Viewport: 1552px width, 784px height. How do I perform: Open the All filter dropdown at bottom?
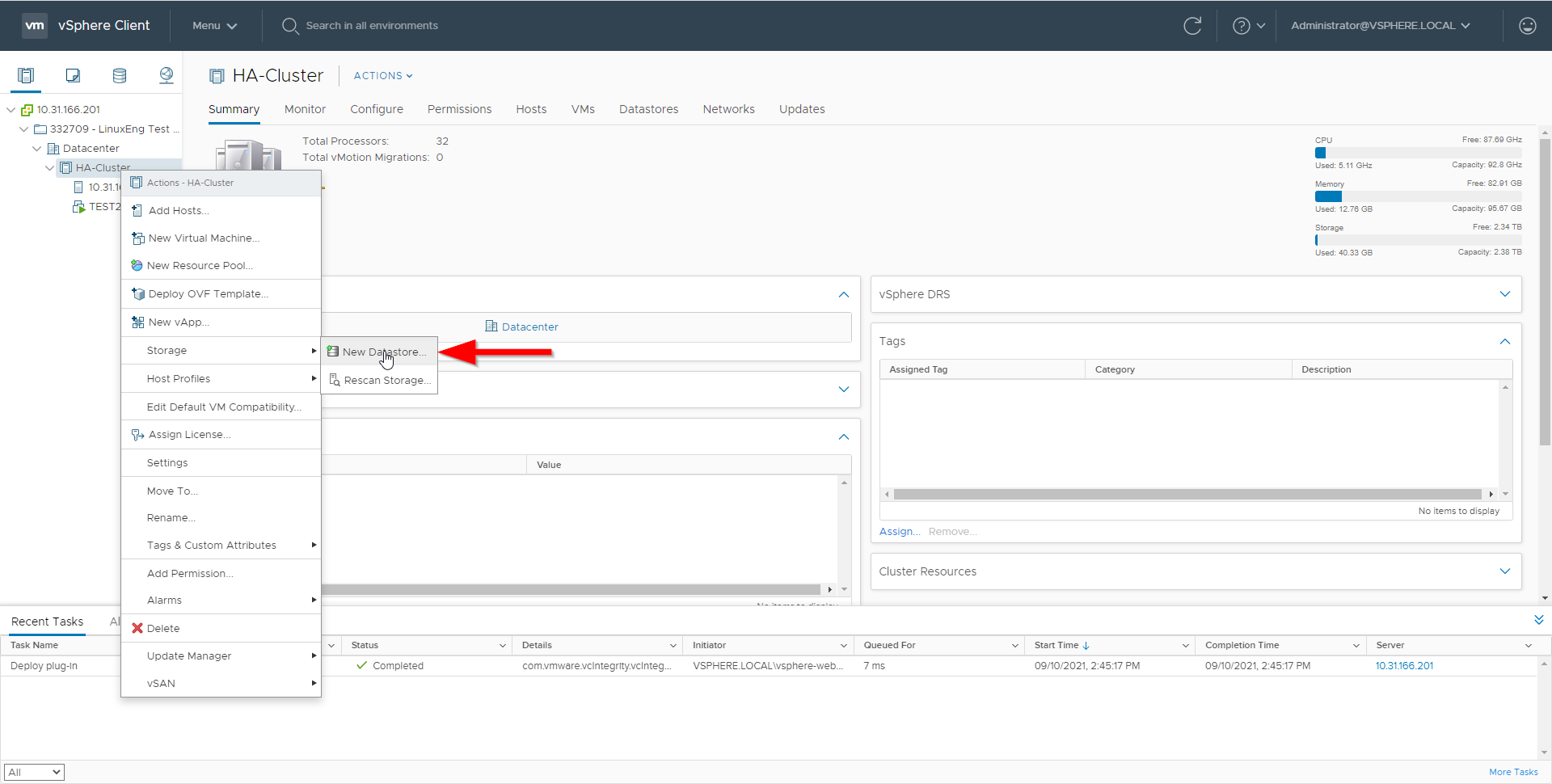click(x=34, y=772)
